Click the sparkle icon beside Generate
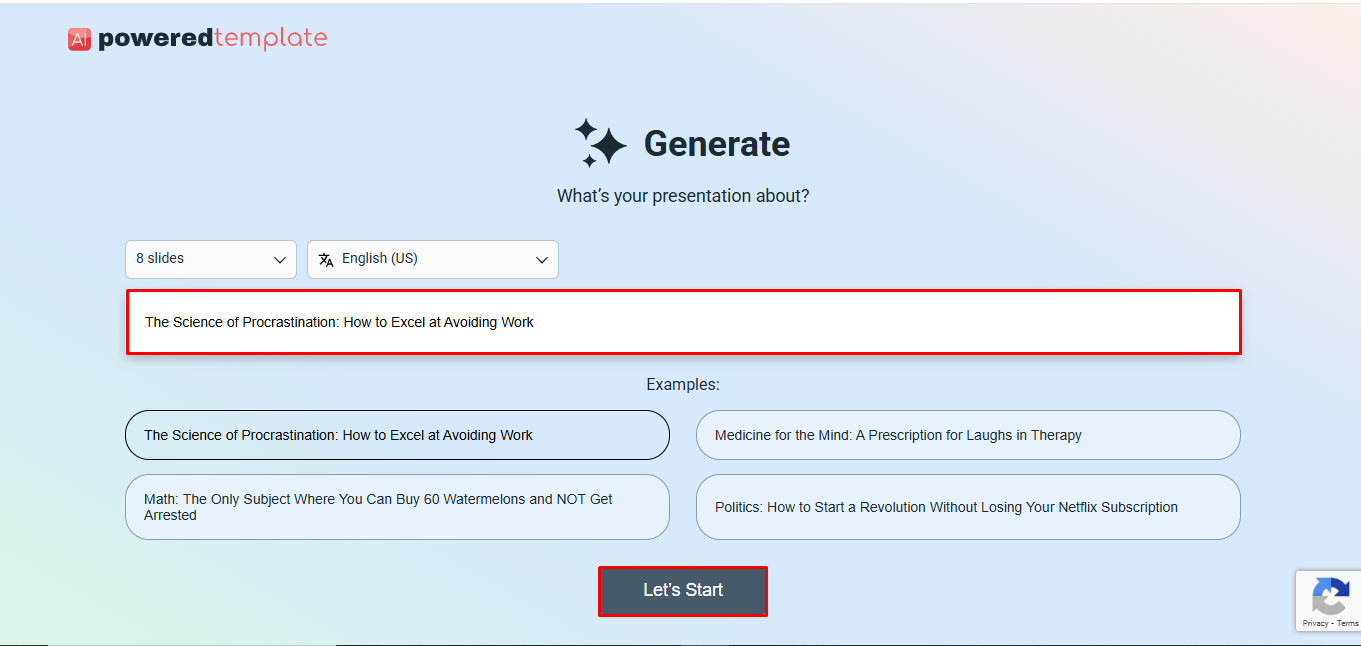 click(x=600, y=141)
